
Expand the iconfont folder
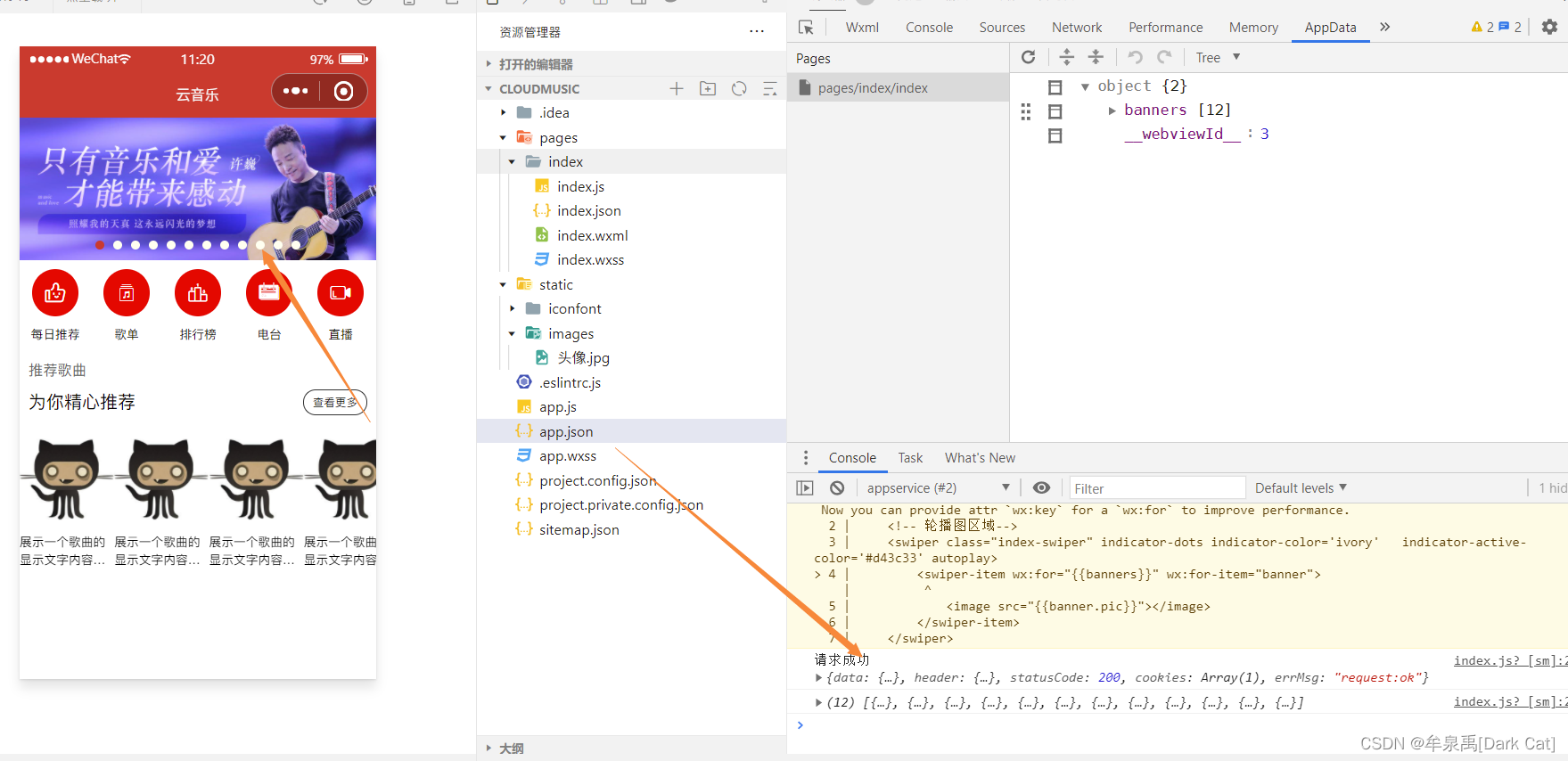(513, 308)
